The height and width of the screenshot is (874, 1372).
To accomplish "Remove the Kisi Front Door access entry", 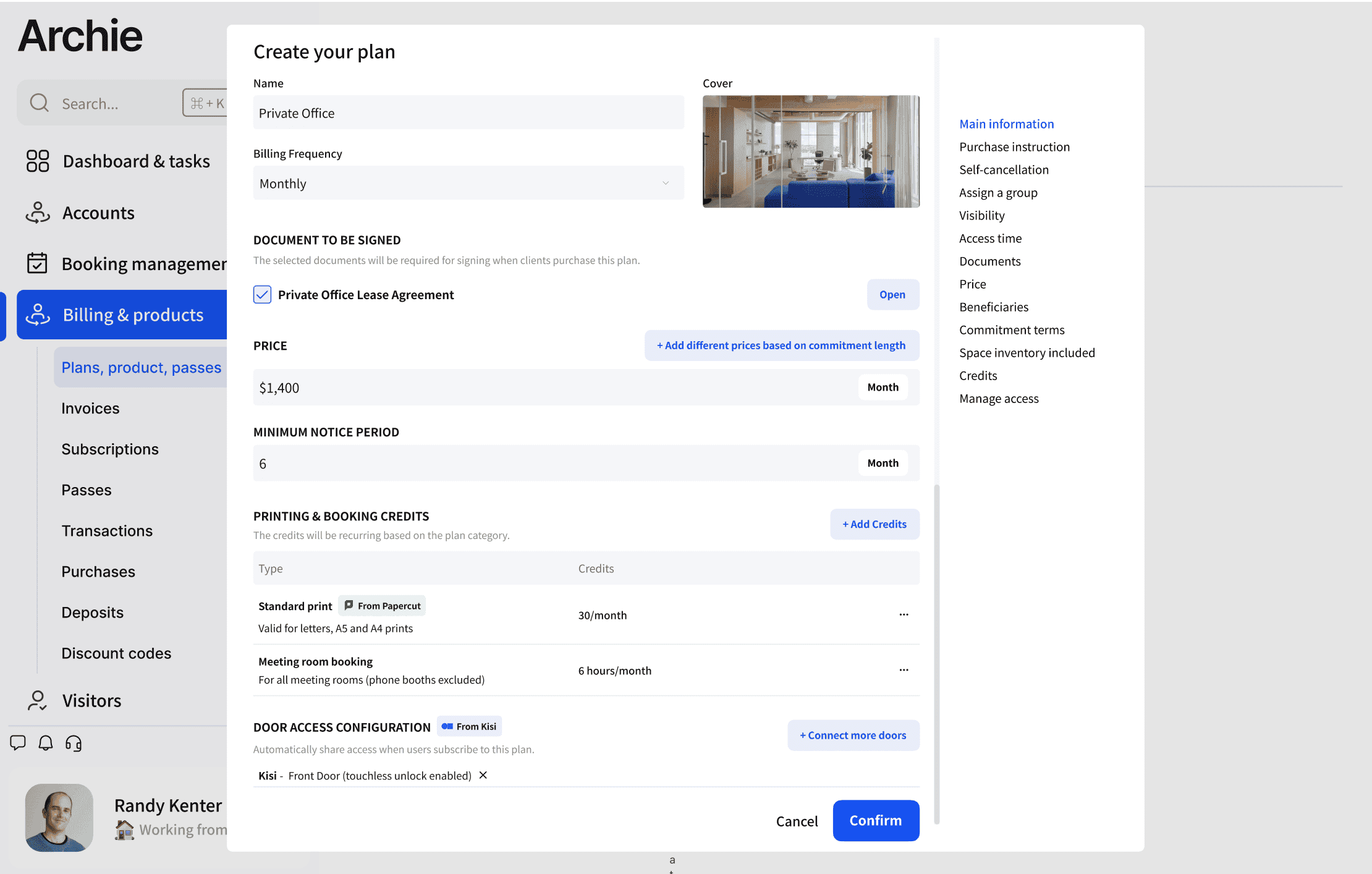I will (483, 775).
